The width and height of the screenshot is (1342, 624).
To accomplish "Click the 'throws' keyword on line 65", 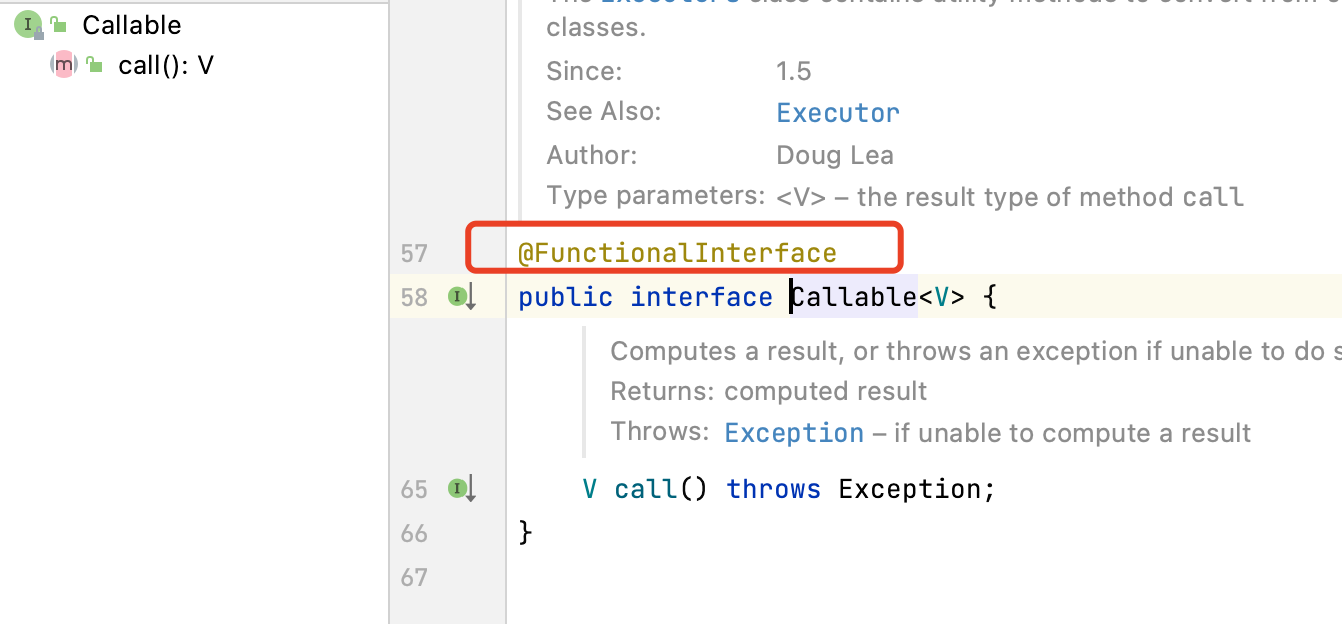I will tap(773, 489).
